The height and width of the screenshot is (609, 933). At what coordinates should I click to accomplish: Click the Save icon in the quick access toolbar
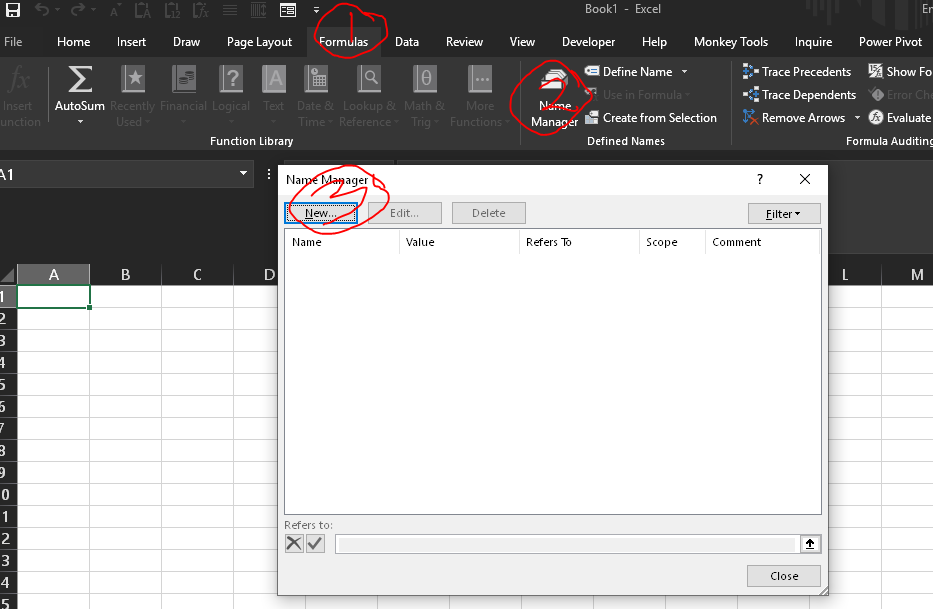point(12,10)
